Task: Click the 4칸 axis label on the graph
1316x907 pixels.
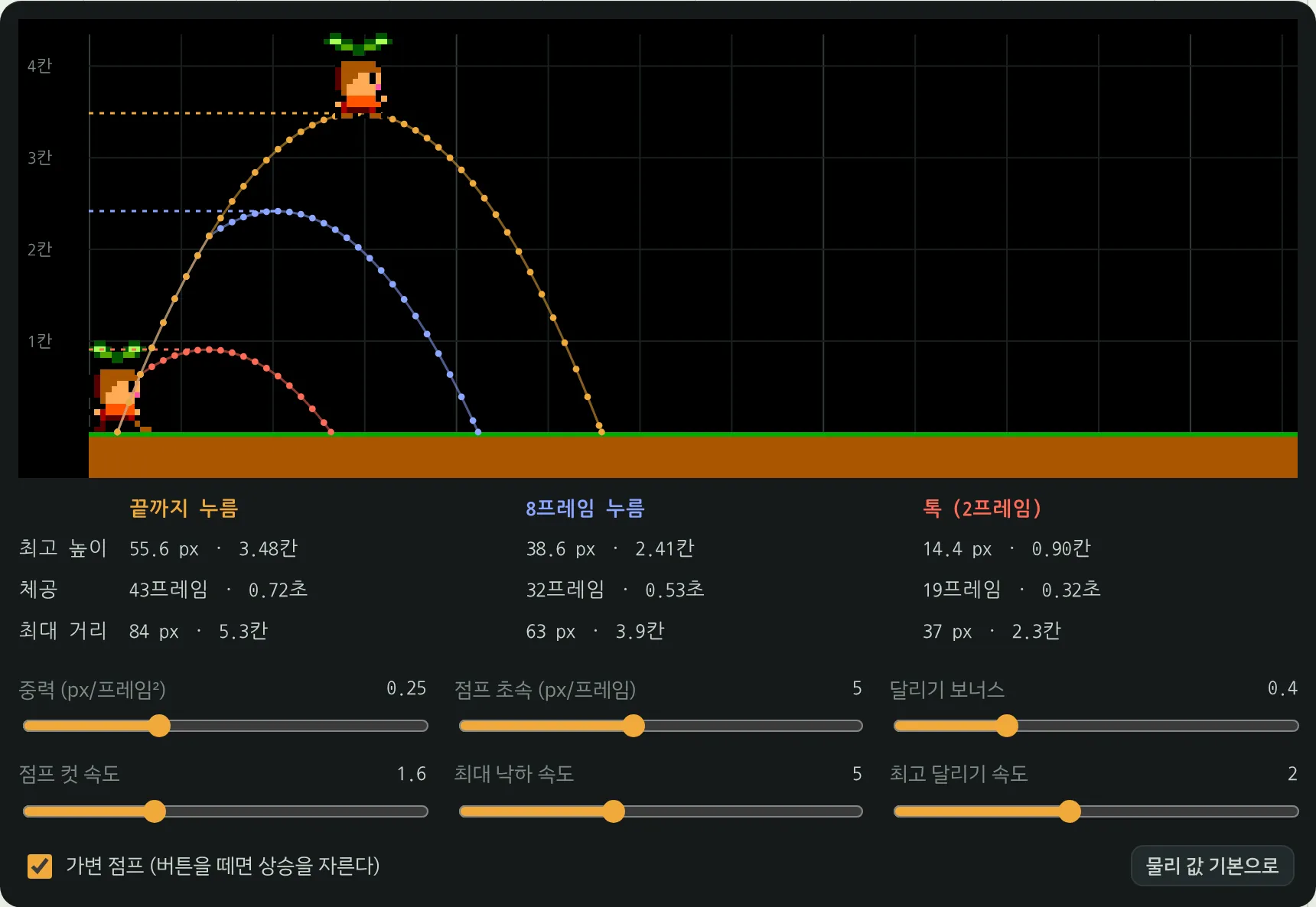Action: pos(40,66)
